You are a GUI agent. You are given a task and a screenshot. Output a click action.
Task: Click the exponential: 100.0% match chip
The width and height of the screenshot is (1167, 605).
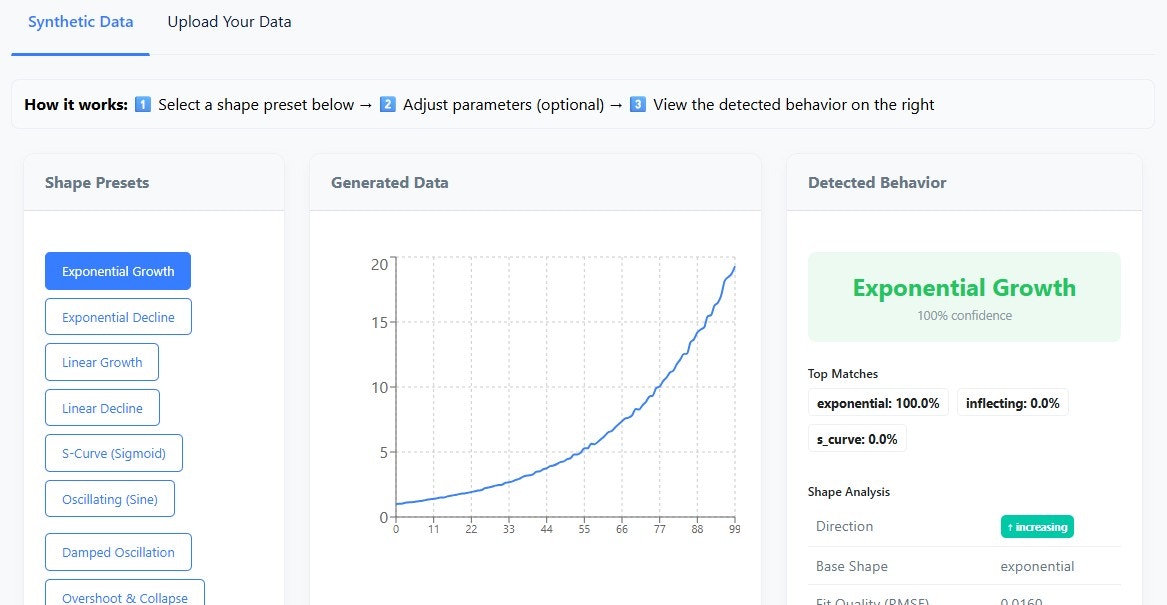tap(878, 402)
